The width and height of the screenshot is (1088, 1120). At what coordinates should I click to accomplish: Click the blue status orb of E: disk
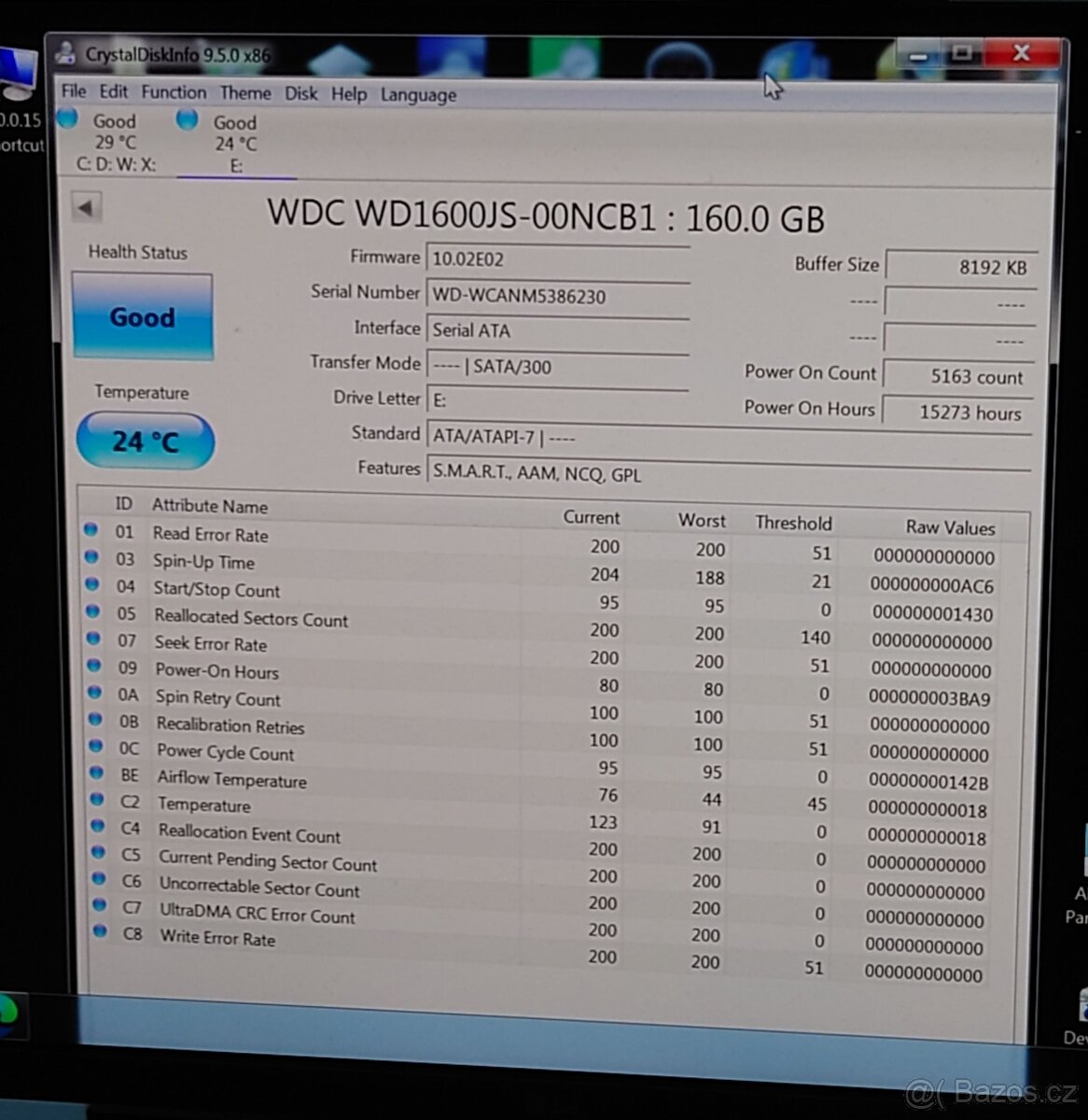(188, 119)
